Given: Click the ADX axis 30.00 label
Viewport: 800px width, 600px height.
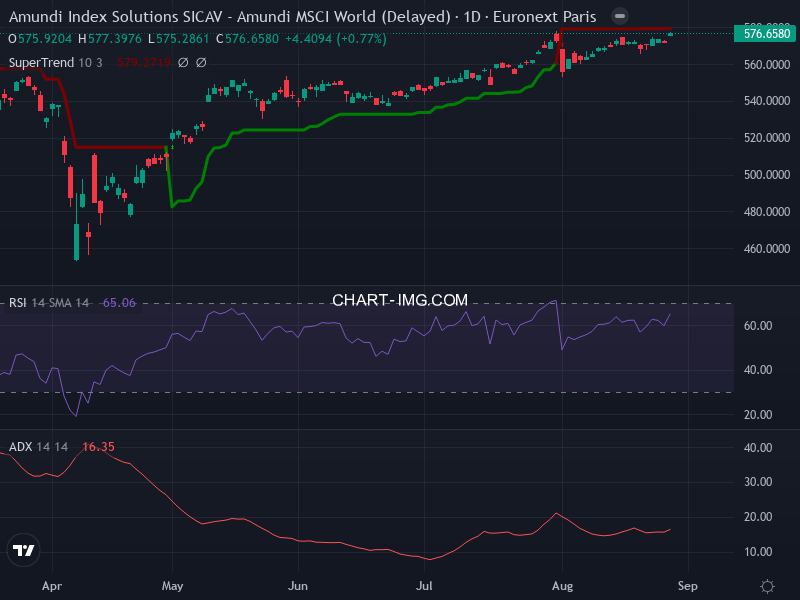Looking at the screenshot, I should [758, 482].
